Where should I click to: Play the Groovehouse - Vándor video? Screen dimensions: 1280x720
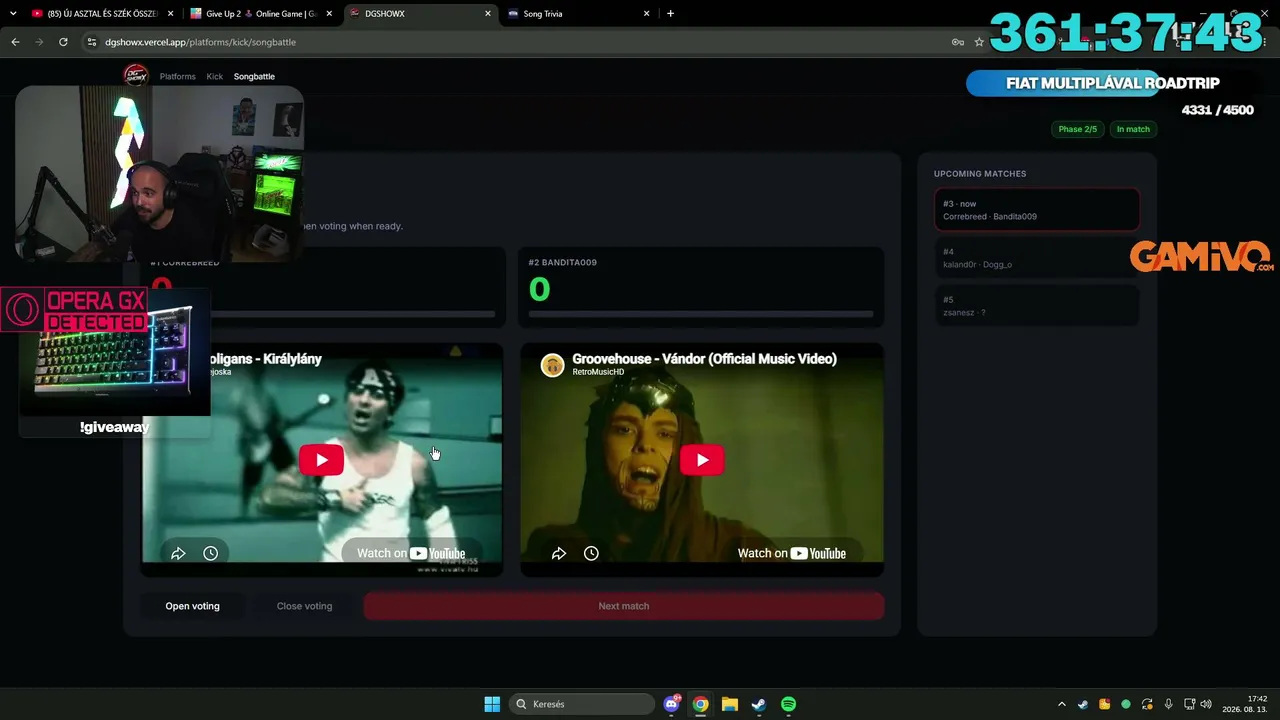[702, 460]
